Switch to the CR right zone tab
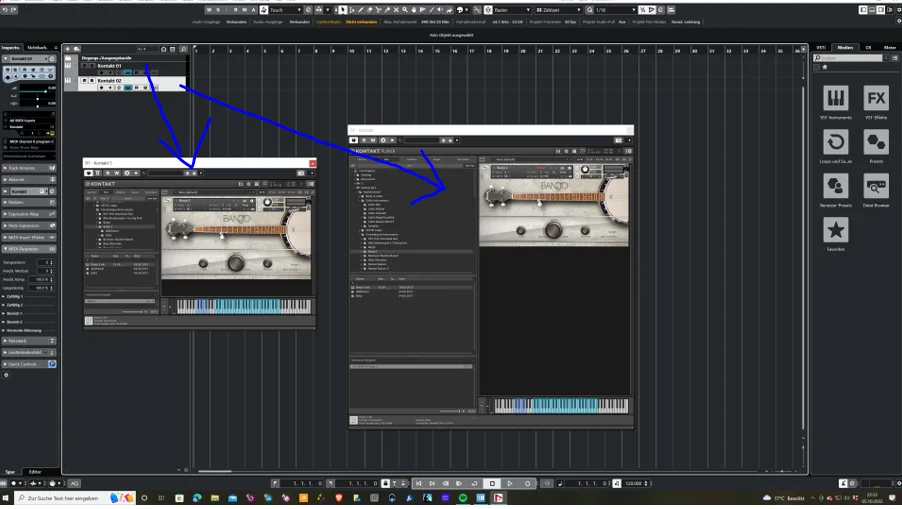 pyautogui.click(x=868, y=48)
